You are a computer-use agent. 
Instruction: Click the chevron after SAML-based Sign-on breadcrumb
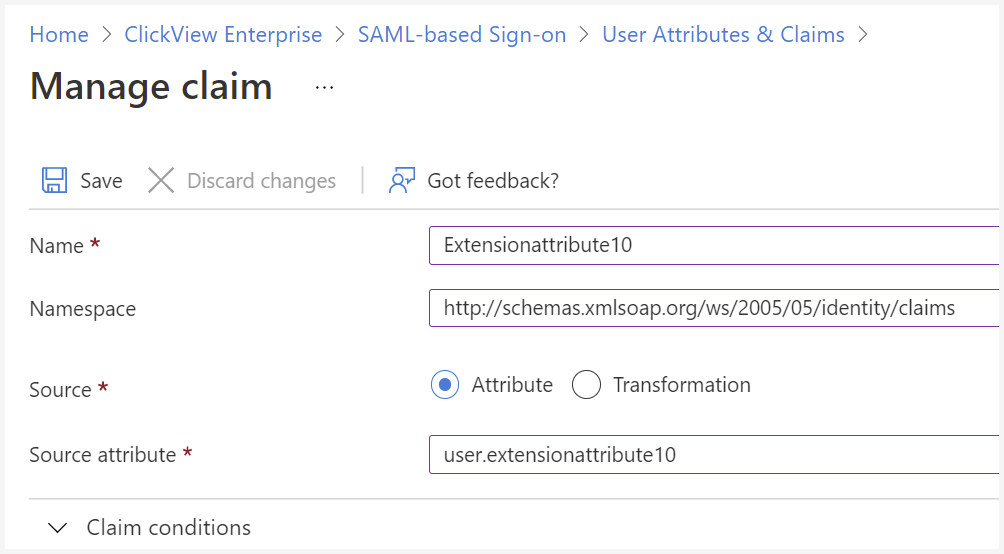[584, 35]
